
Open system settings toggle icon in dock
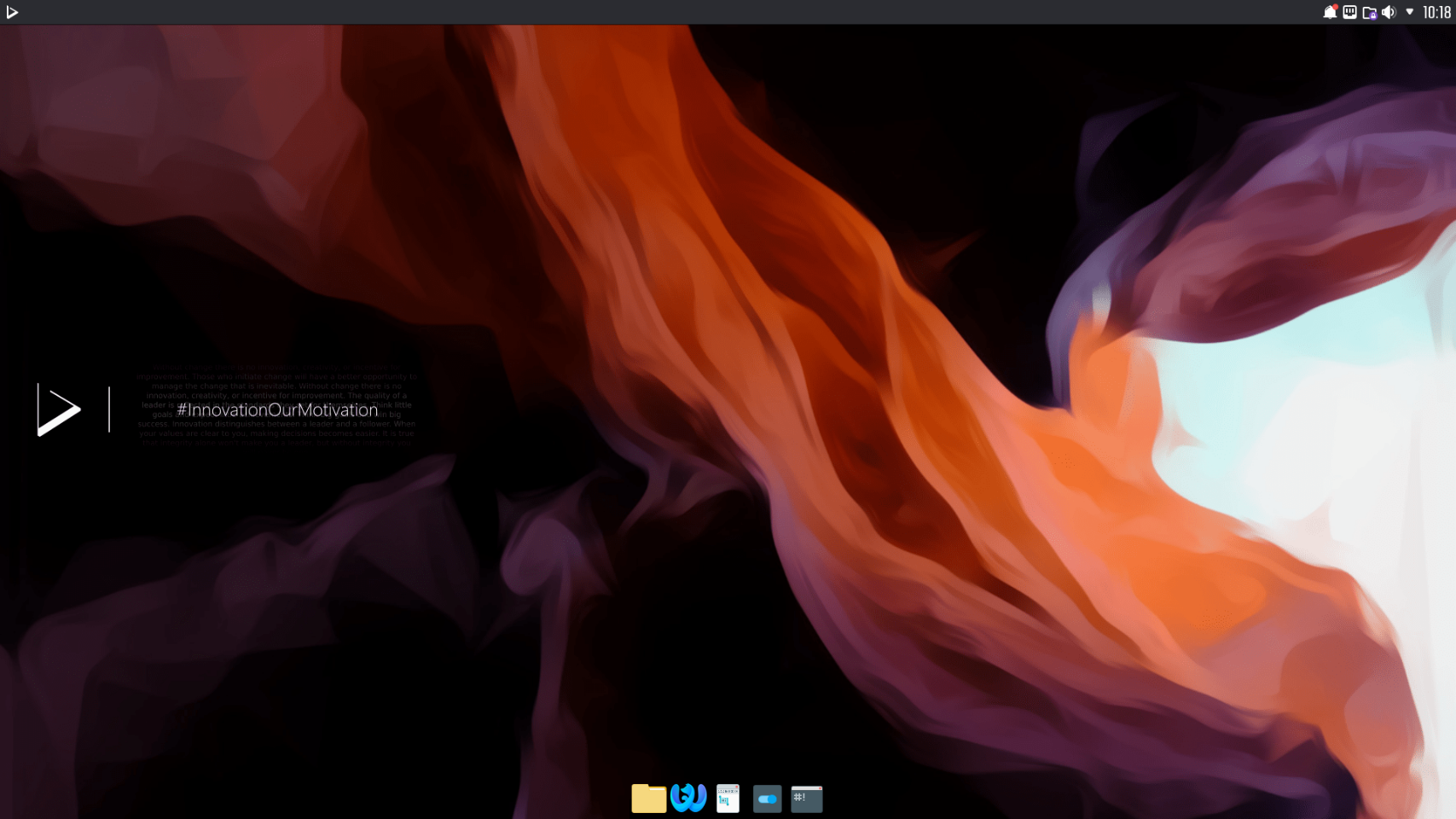point(767,799)
